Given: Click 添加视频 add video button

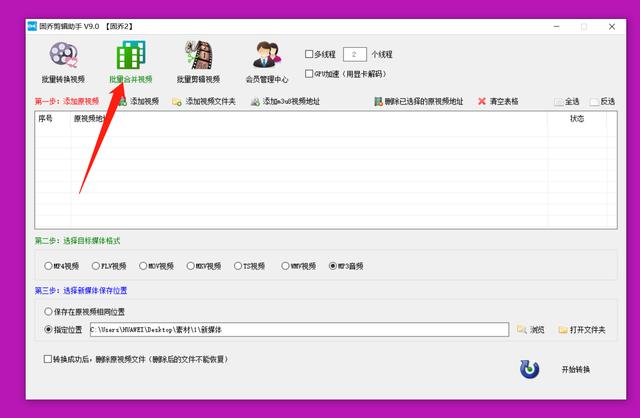Looking at the screenshot, I should click(139, 101).
